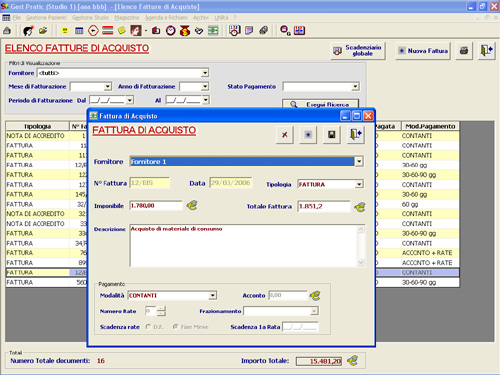
Task: Click the exit door icon in Fattura di Acquisto dialog
Action: [355, 135]
